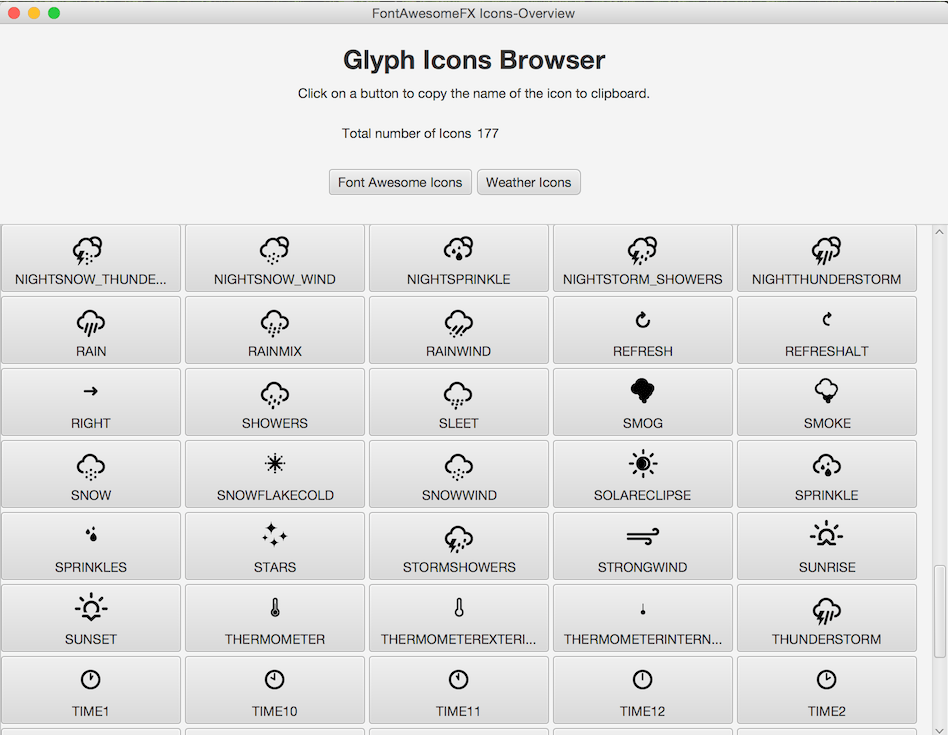
Task: Select the REFRESHALT icon
Action: click(x=826, y=330)
